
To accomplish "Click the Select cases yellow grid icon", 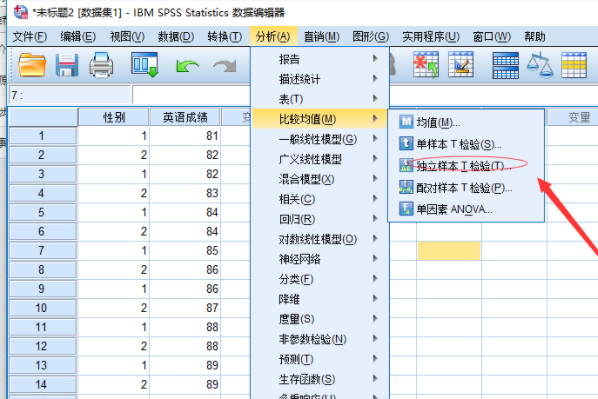I will click(x=574, y=65).
